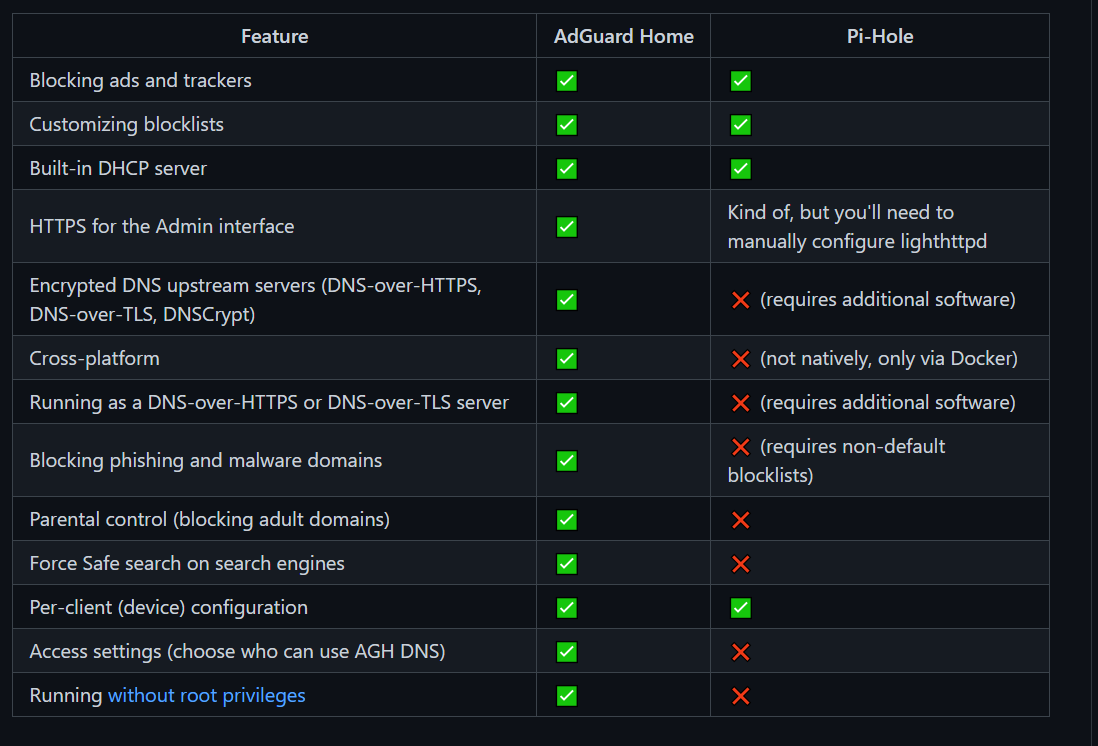The width and height of the screenshot is (1098, 746).
Task: Click AdGuard Home checkmark for Cross-platform
Action: pos(567,359)
